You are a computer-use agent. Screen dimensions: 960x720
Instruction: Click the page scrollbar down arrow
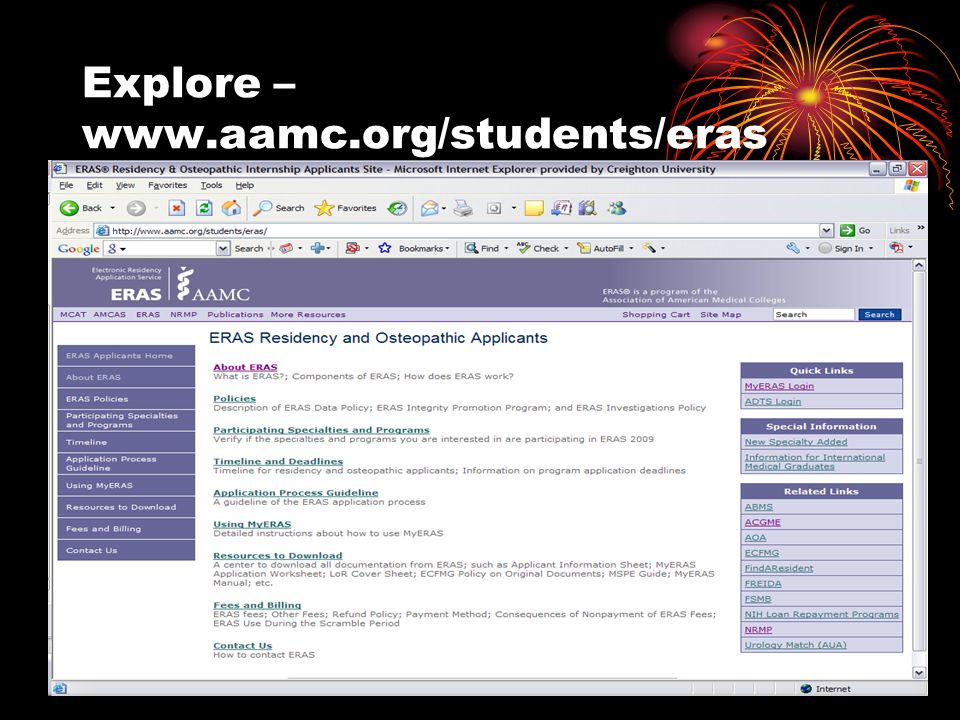919,672
